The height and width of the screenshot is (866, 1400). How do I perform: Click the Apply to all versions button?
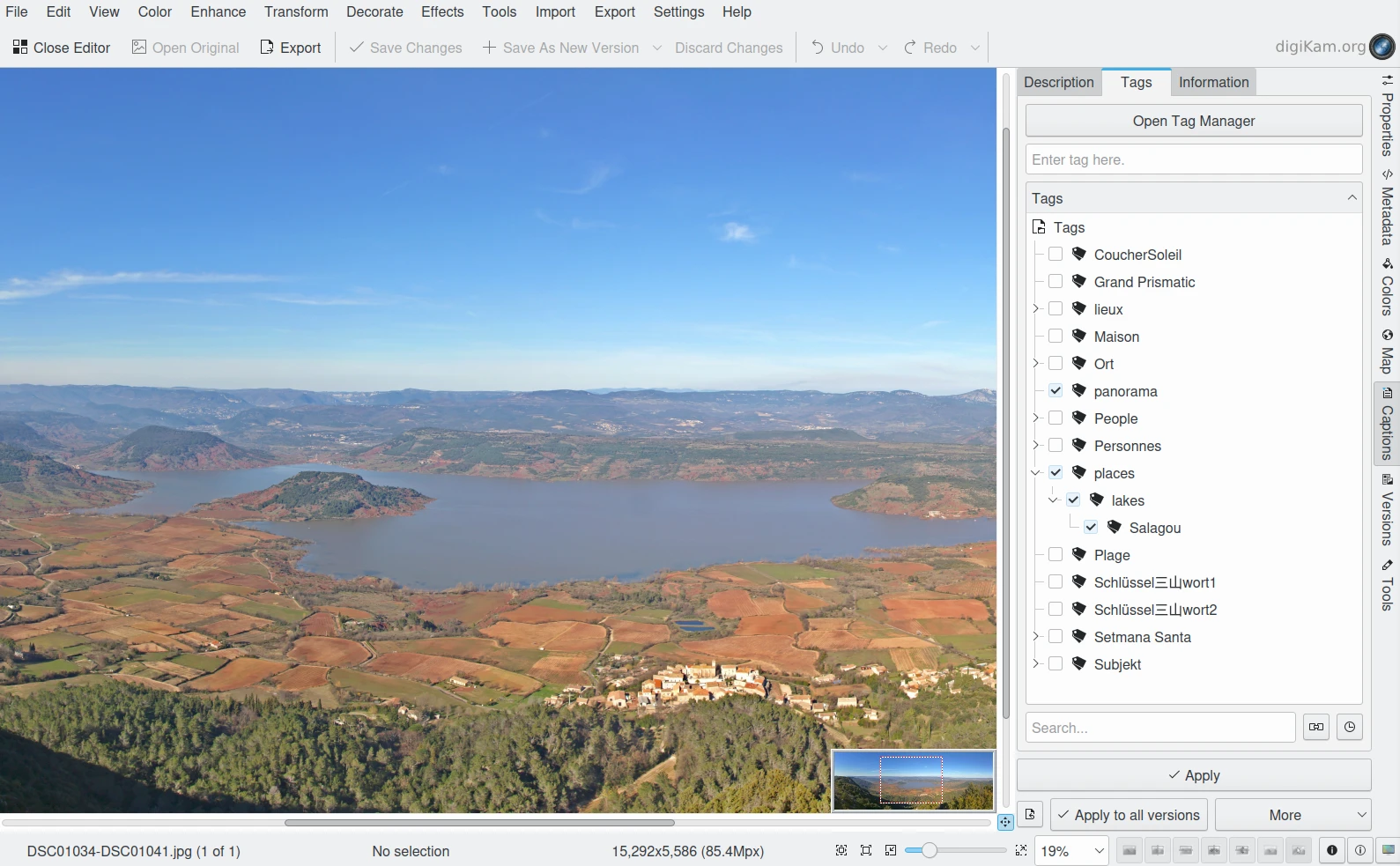tap(1129, 815)
